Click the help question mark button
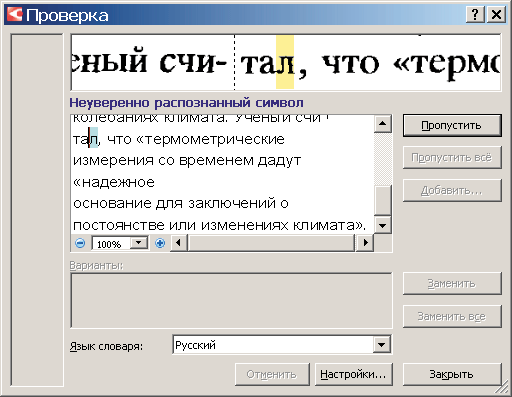The width and height of the screenshot is (512, 397). point(475,15)
